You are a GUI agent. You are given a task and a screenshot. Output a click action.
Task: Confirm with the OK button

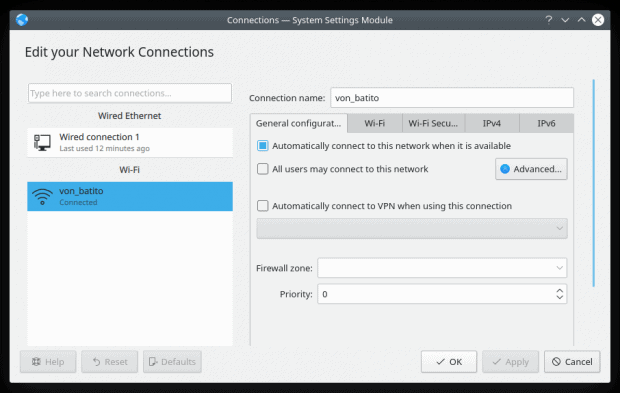[x=449, y=362]
